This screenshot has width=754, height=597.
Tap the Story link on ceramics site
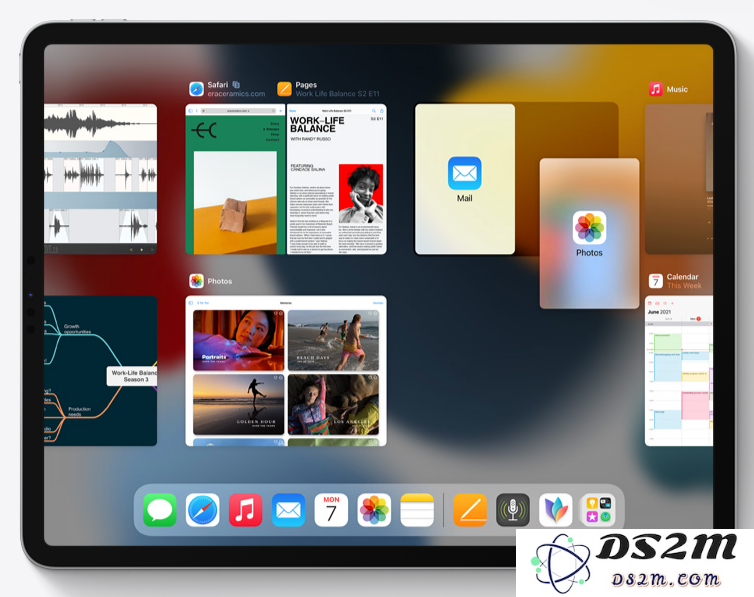pos(275,124)
